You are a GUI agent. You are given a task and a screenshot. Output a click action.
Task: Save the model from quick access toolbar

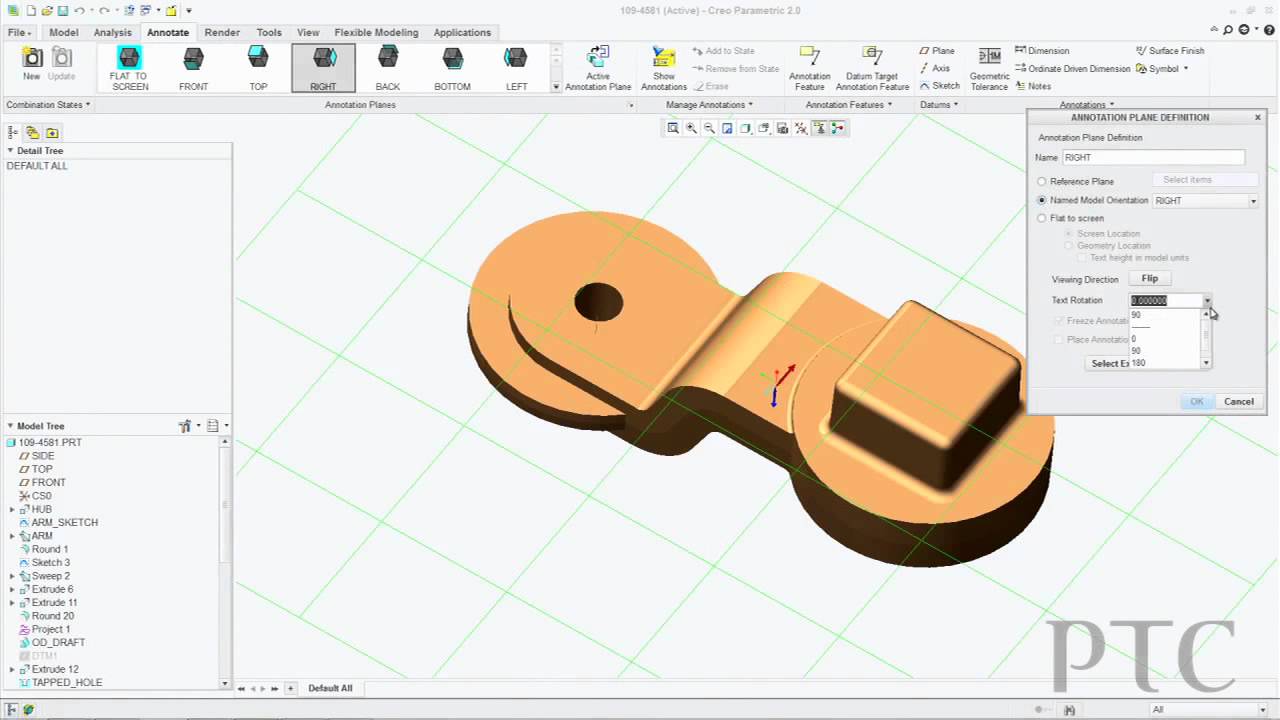coord(63,11)
